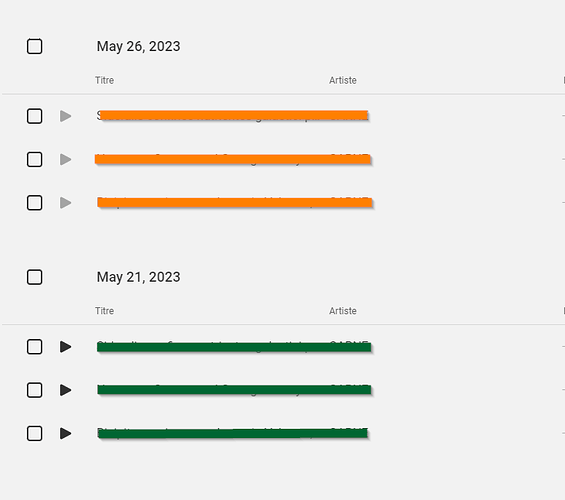Viewport: 565px width, 500px height.
Task: Tick the first May 26 track checkbox
Action: pos(35,116)
